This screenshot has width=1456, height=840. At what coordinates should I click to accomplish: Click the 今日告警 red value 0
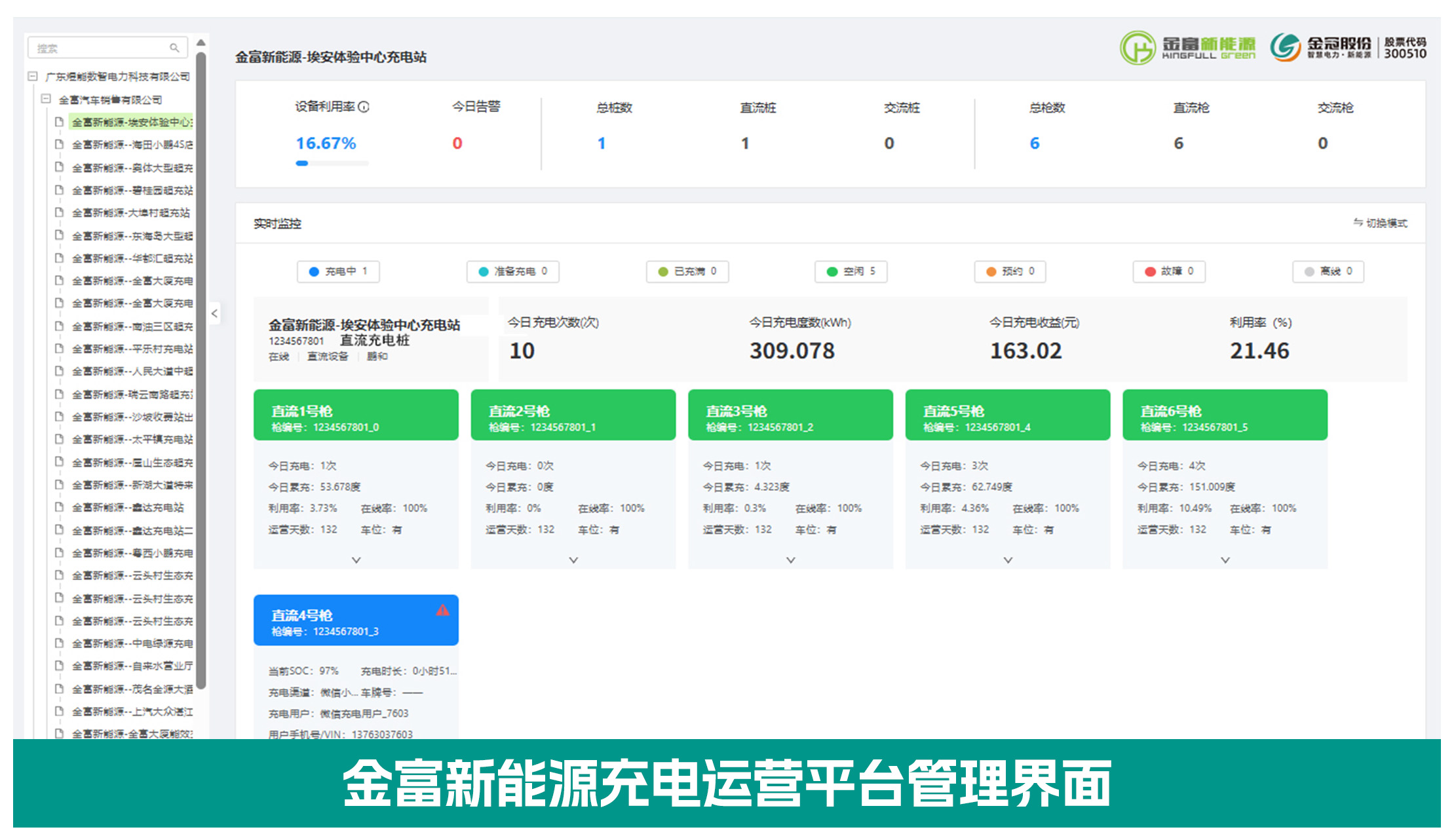(457, 143)
